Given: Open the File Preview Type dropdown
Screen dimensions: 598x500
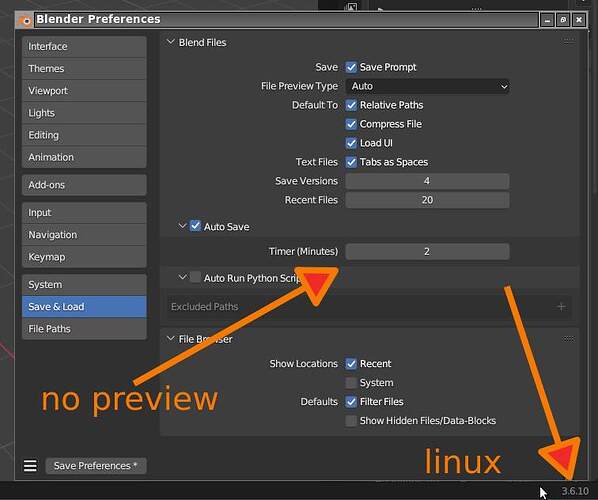Looking at the screenshot, I should 427,86.
